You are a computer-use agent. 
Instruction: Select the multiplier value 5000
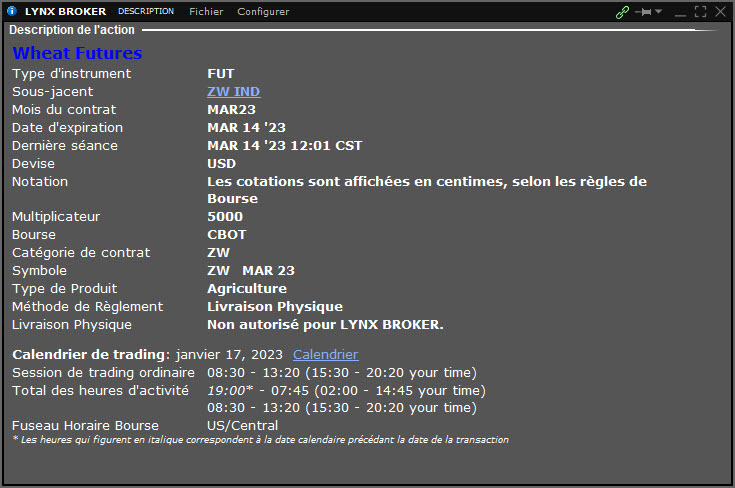pos(225,217)
